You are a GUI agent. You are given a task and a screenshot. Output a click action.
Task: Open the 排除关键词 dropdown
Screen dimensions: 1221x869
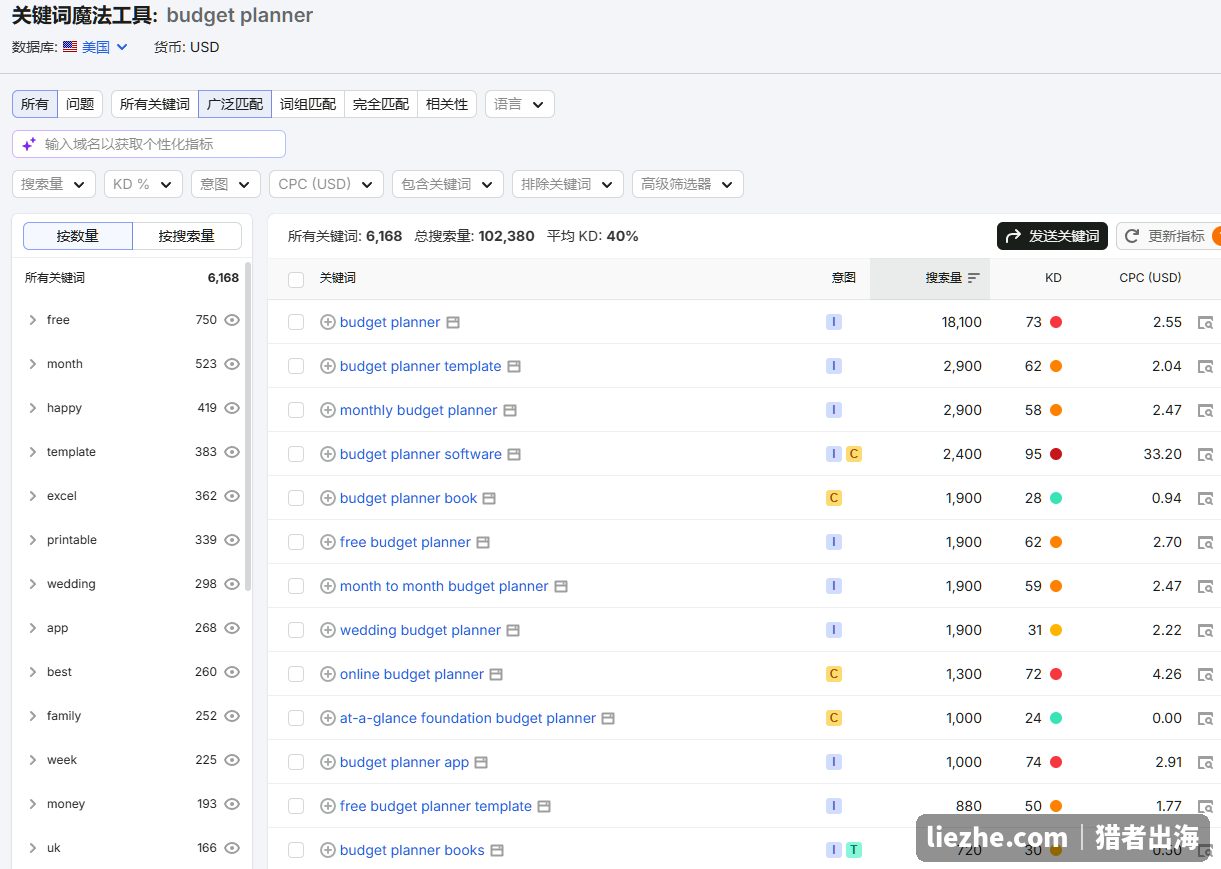(x=568, y=184)
